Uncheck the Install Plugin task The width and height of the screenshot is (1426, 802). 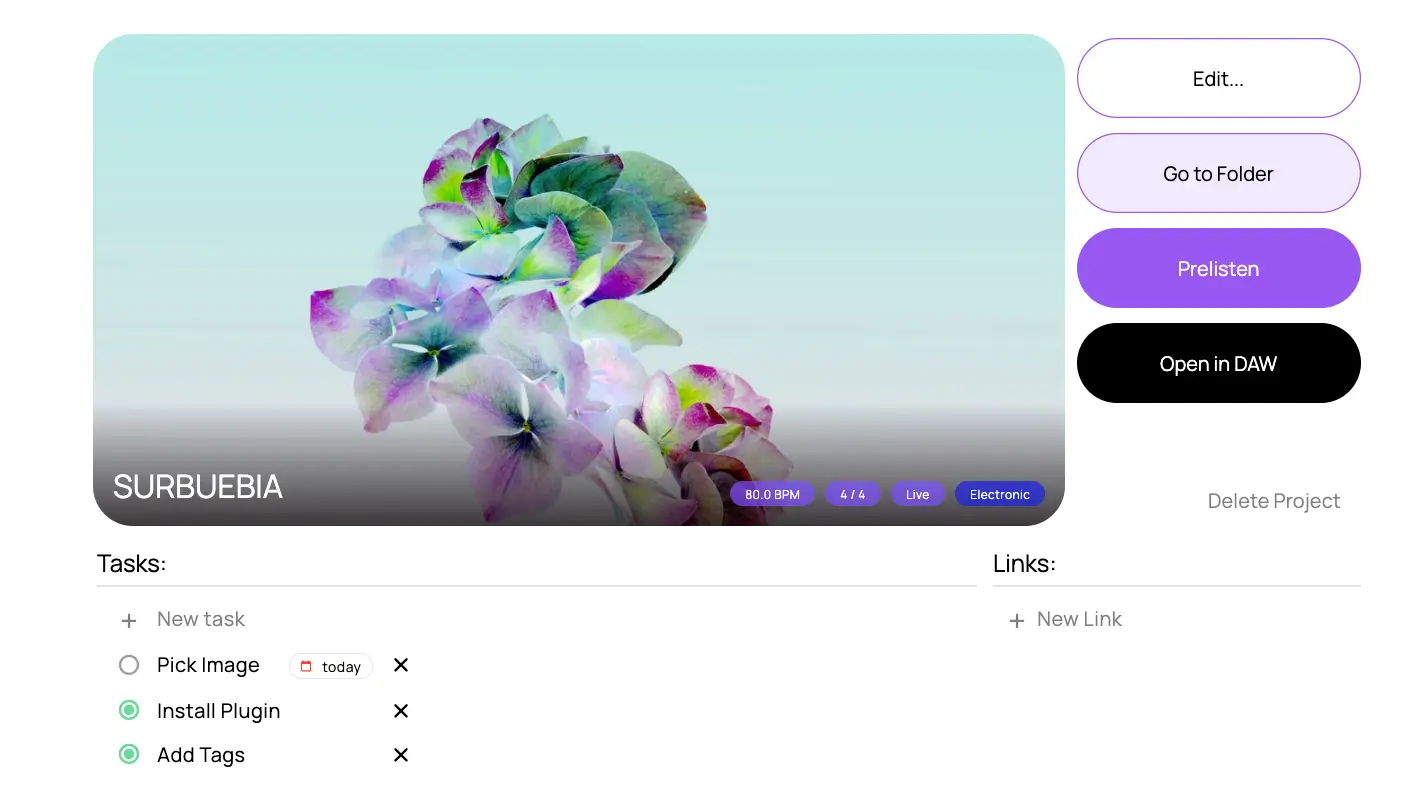pyautogui.click(x=129, y=711)
